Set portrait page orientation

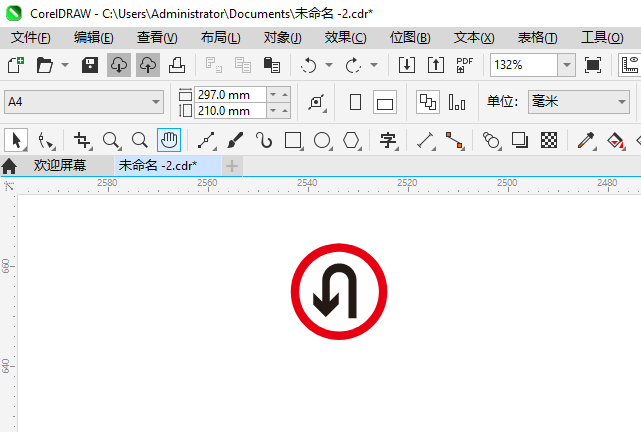(x=356, y=102)
